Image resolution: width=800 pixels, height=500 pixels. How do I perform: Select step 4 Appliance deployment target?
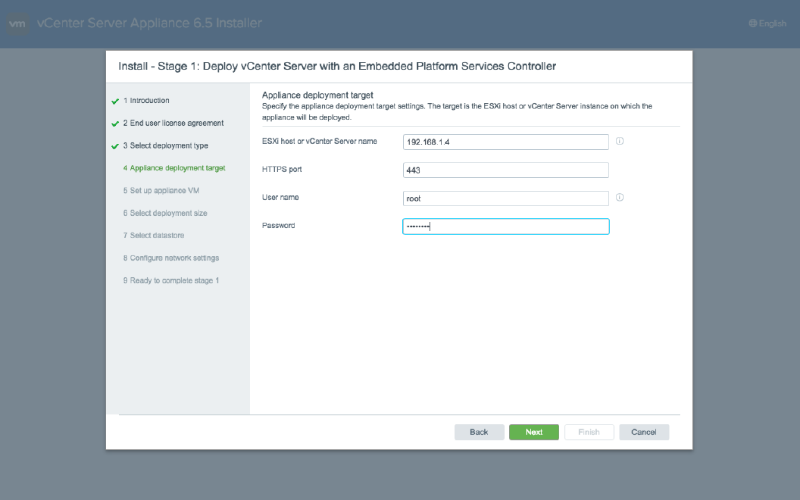point(174,168)
